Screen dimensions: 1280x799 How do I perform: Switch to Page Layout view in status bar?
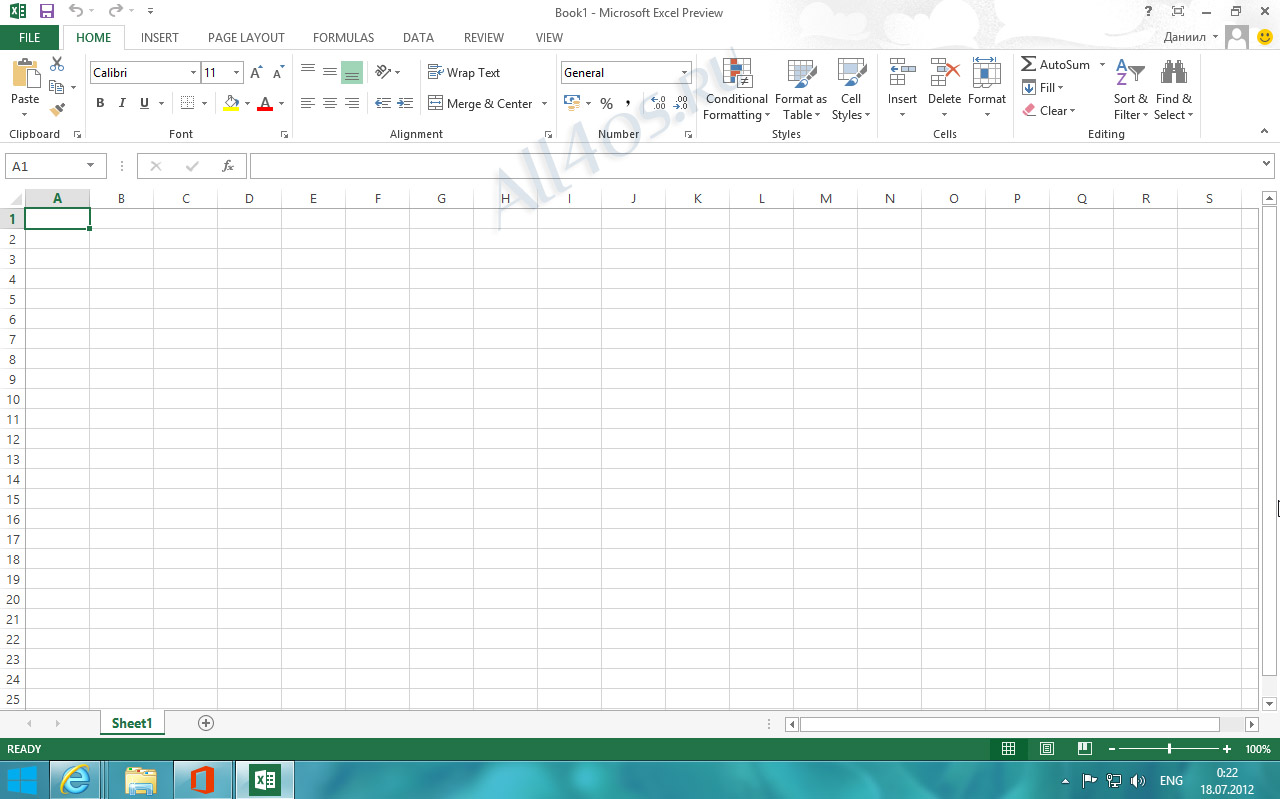1047,749
